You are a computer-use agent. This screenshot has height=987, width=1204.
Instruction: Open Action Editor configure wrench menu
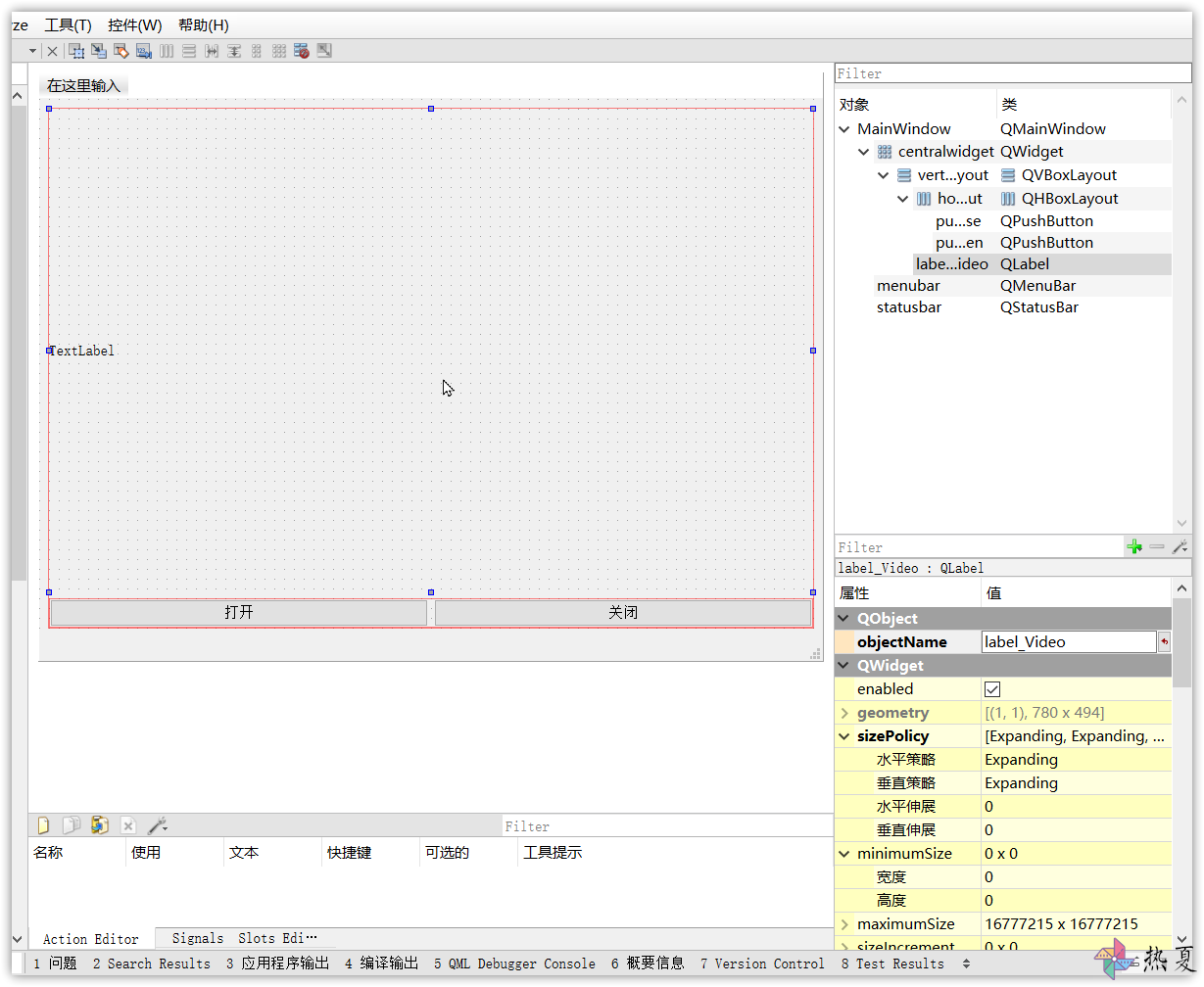(x=157, y=825)
